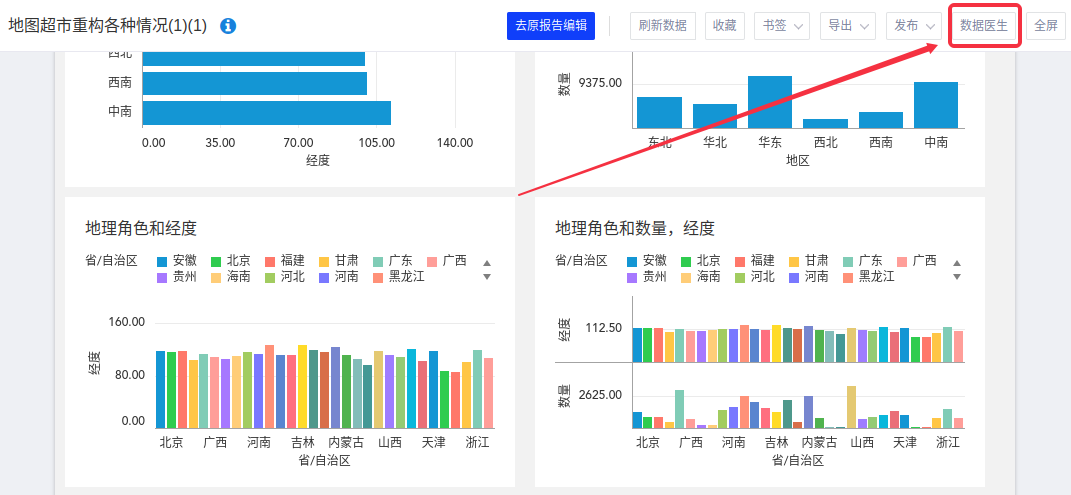Image resolution: width=1071 pixels, height=495 pixels.
Task: Click the info icon beside the report title
Action: point(228,26)
